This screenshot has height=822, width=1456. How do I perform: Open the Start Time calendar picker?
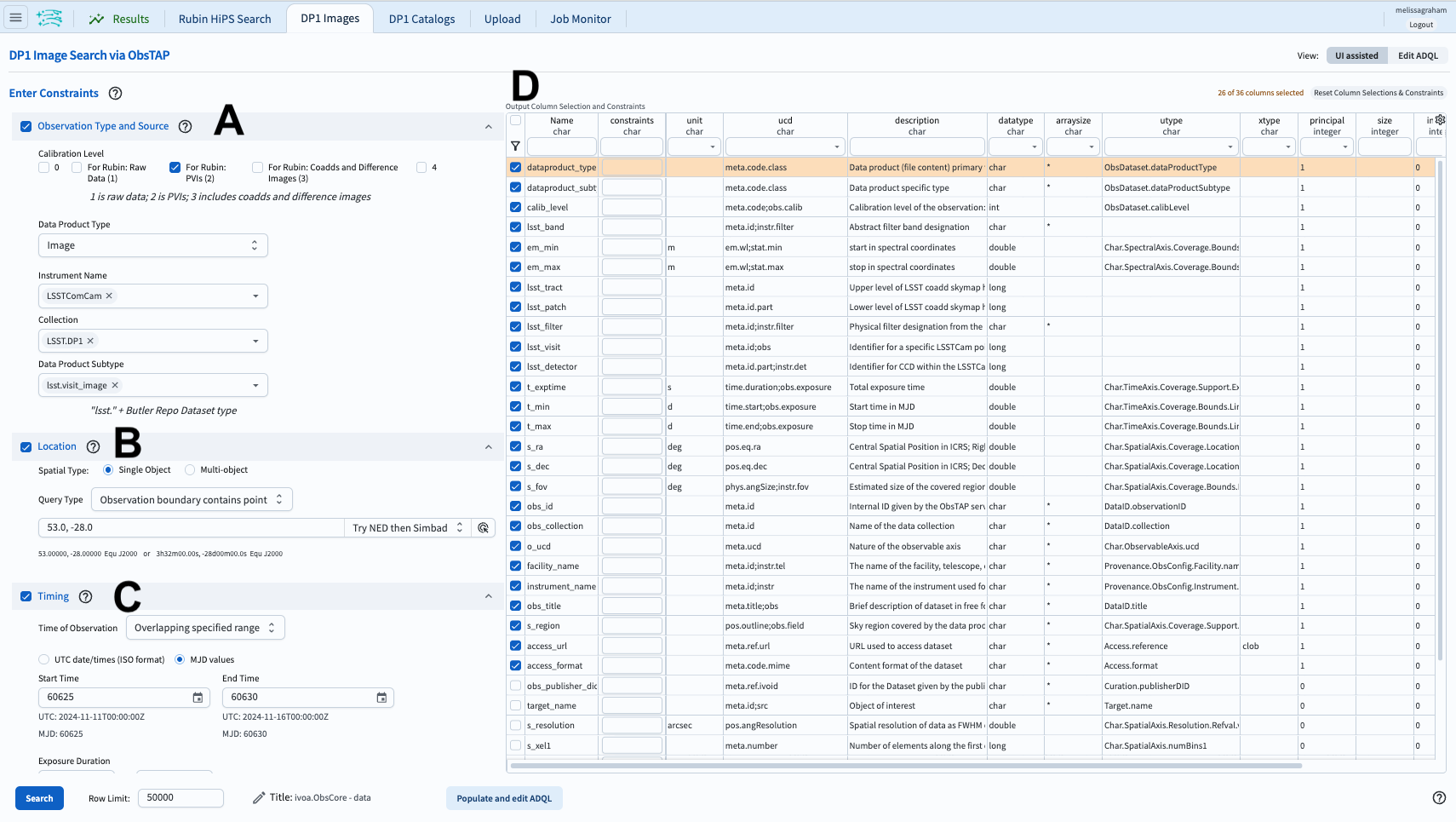tap(197, 697)
